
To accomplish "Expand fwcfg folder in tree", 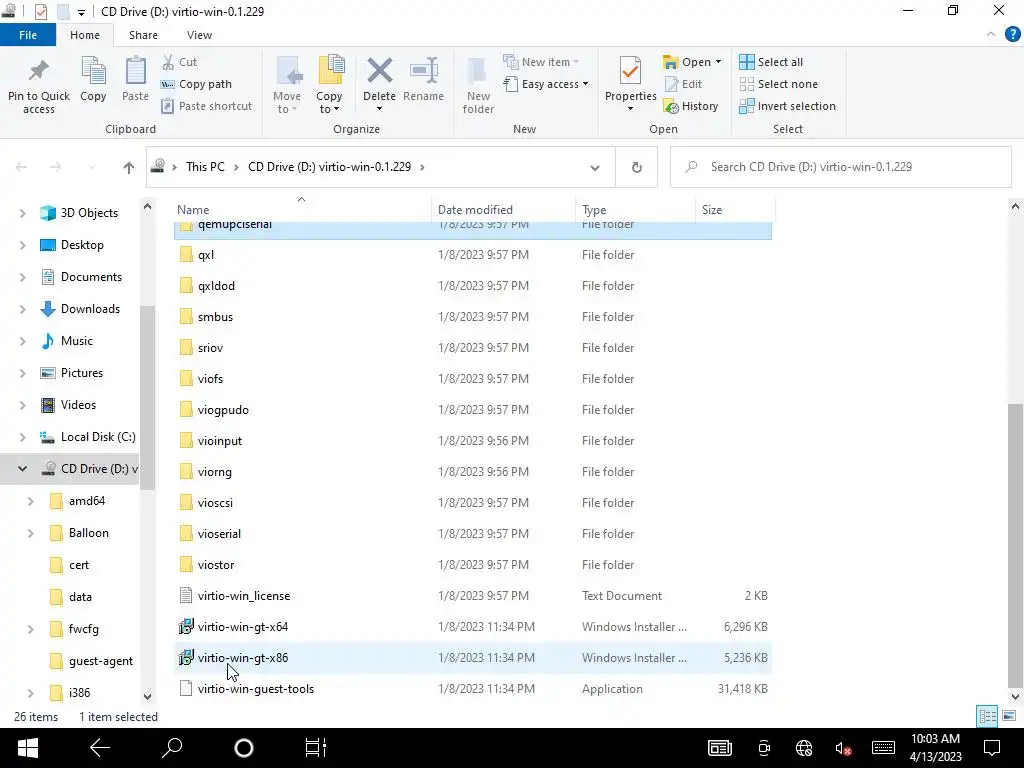I will coord(30,629).
